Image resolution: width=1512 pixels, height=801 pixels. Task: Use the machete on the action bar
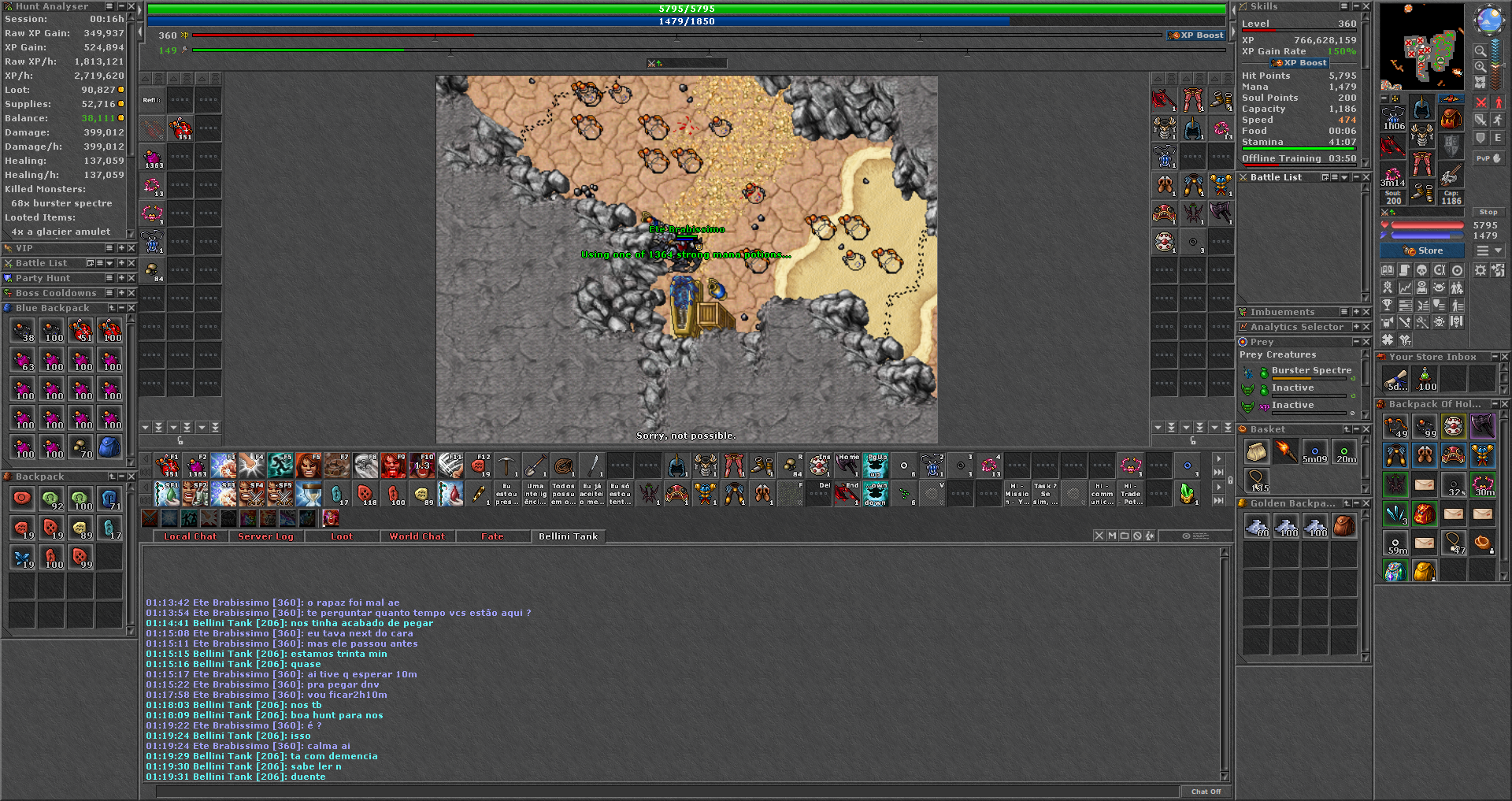point(592,465)
